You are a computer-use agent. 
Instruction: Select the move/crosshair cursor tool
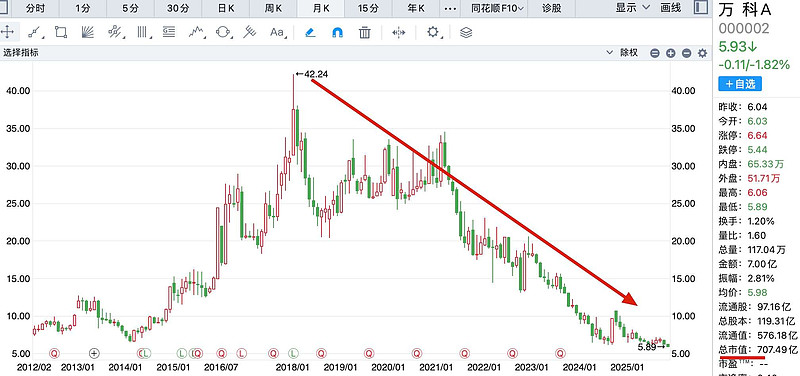pyautogui.click(x=7, y=33)
